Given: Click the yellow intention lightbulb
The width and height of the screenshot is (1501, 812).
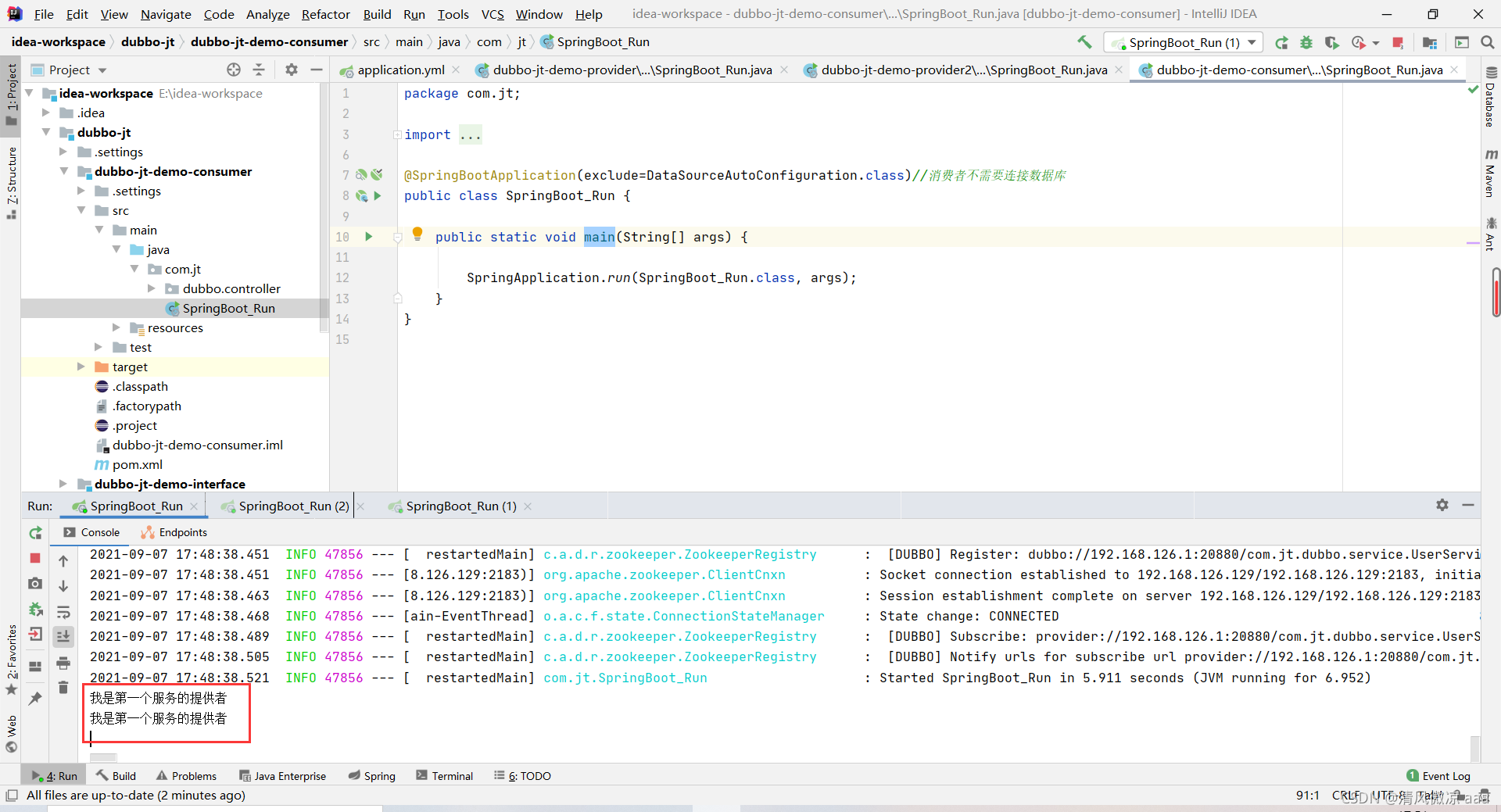Looking at the screenshot, I should coord(417,233).
